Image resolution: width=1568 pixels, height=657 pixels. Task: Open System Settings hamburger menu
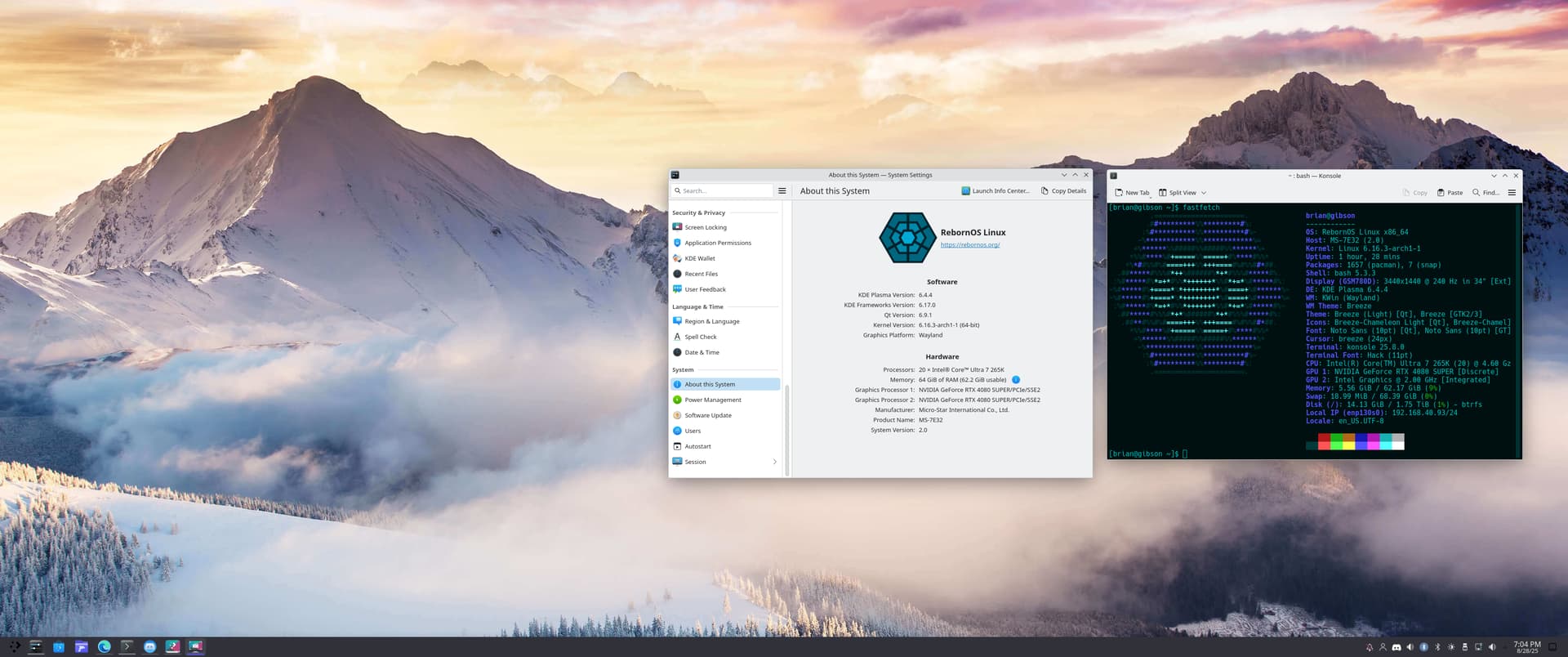pos(782,190)
